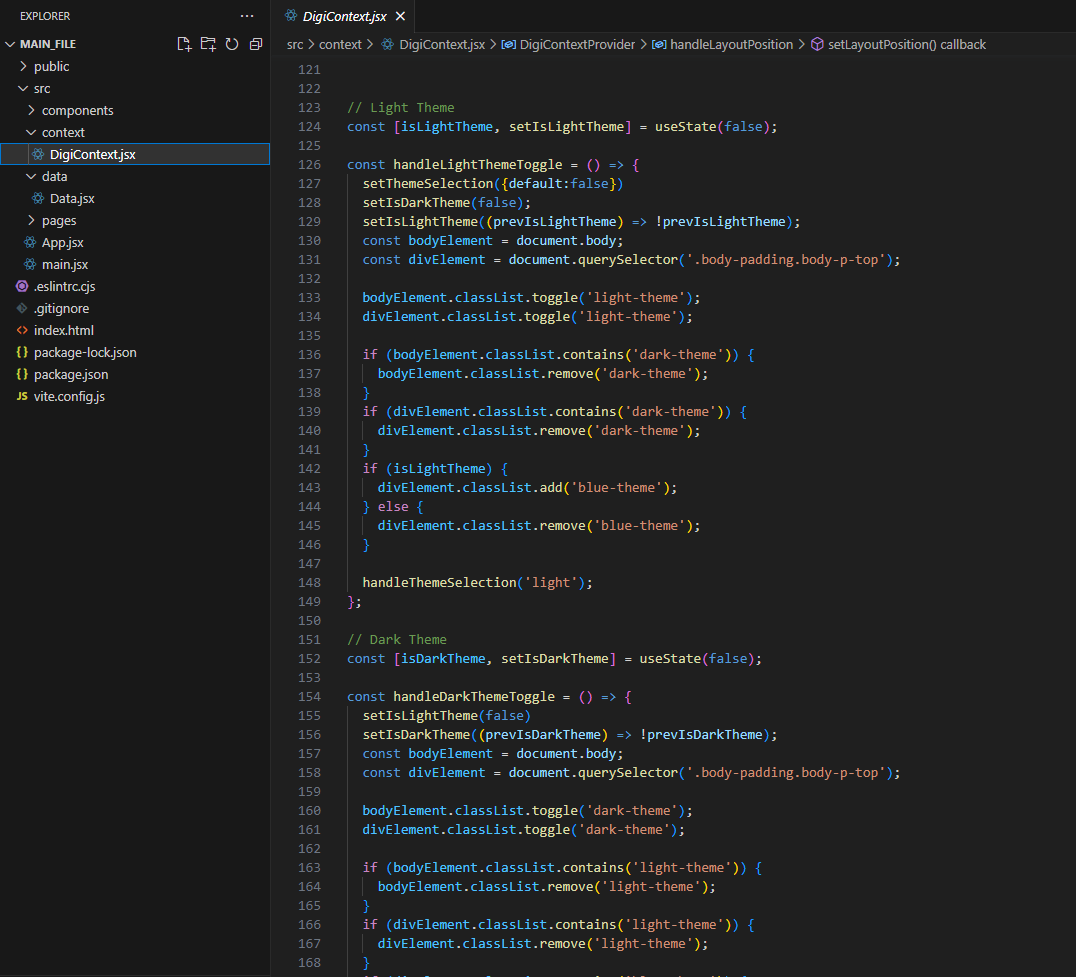Viewport: 1076px width, 977px height.
Task: Click handleLayoutPosition breadcrumb item
Action: [x=730, y=44]
